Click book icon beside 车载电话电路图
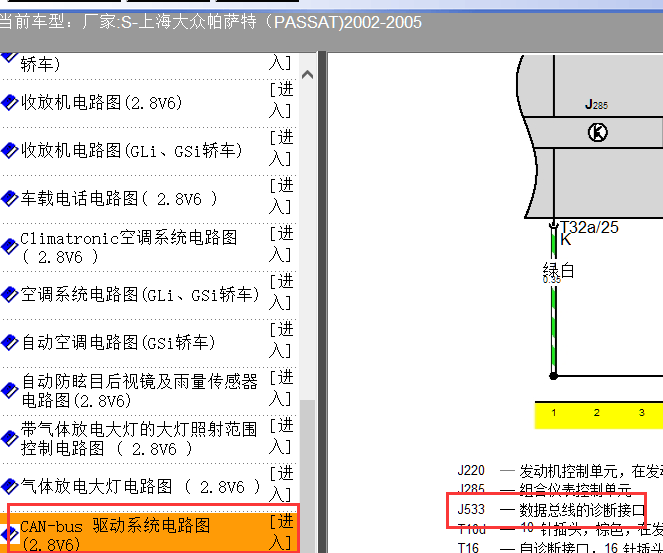 click(x=9, y=199)
